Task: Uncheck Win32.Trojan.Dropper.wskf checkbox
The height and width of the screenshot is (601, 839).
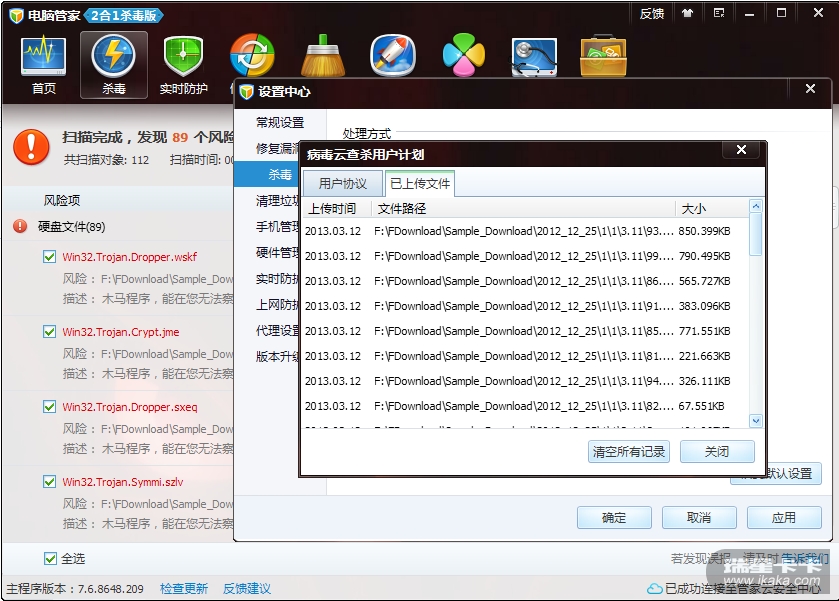Action: point(49,257)
